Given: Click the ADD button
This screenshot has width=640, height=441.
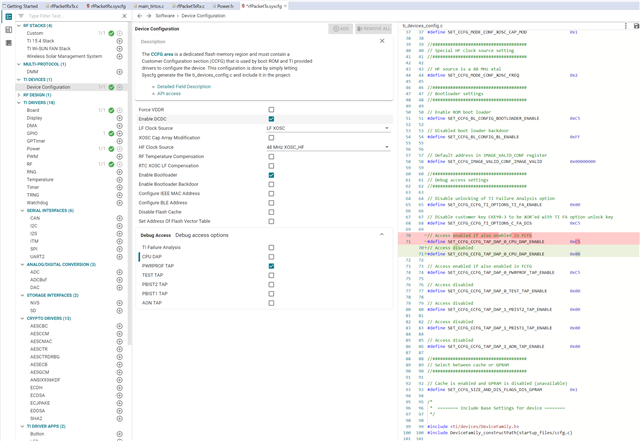Looking at the screenshot, I should (x=341, y=29).
